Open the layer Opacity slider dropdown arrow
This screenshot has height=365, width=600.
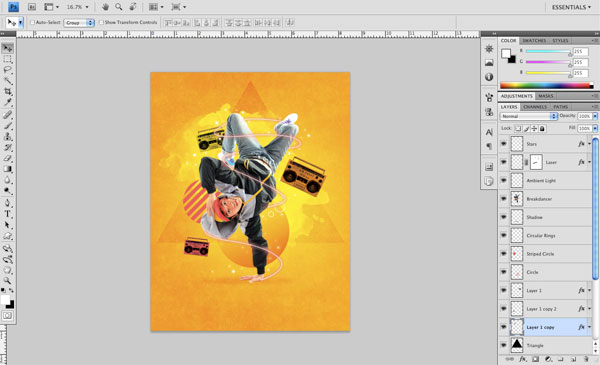[595, 116]
